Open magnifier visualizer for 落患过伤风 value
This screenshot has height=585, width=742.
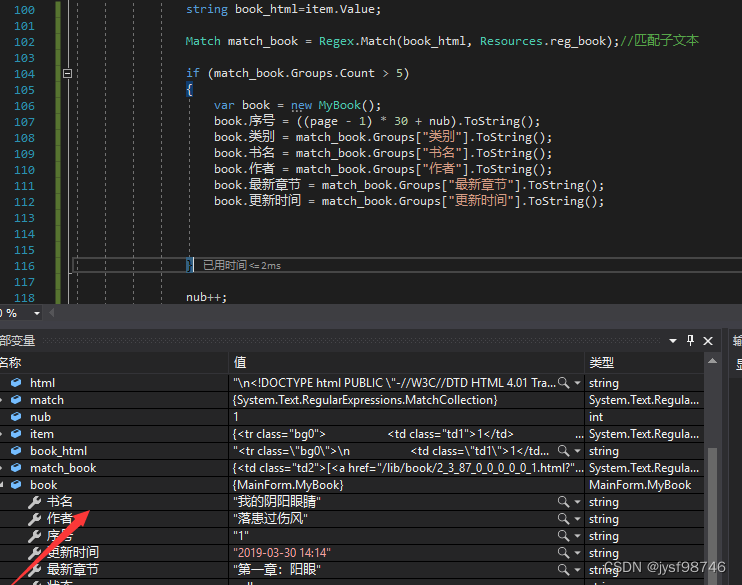pos(563,519)
